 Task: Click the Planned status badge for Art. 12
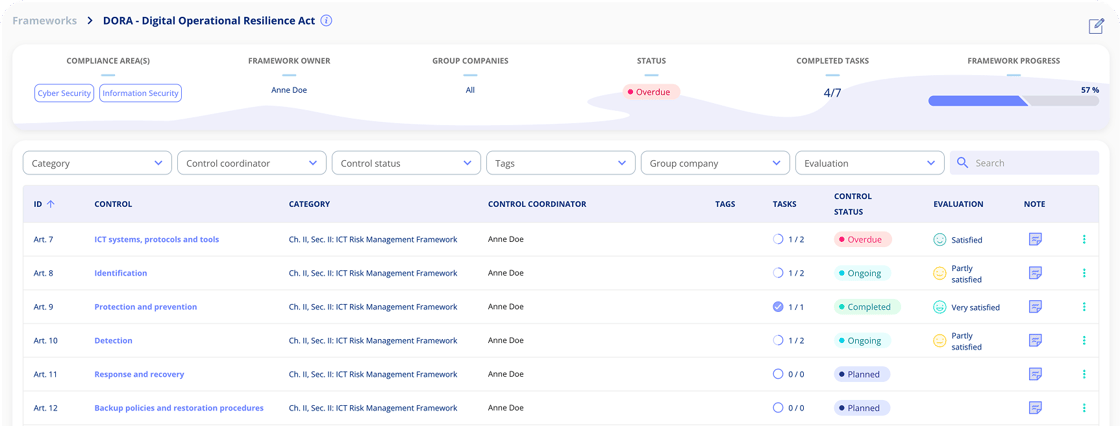(861, 407)
